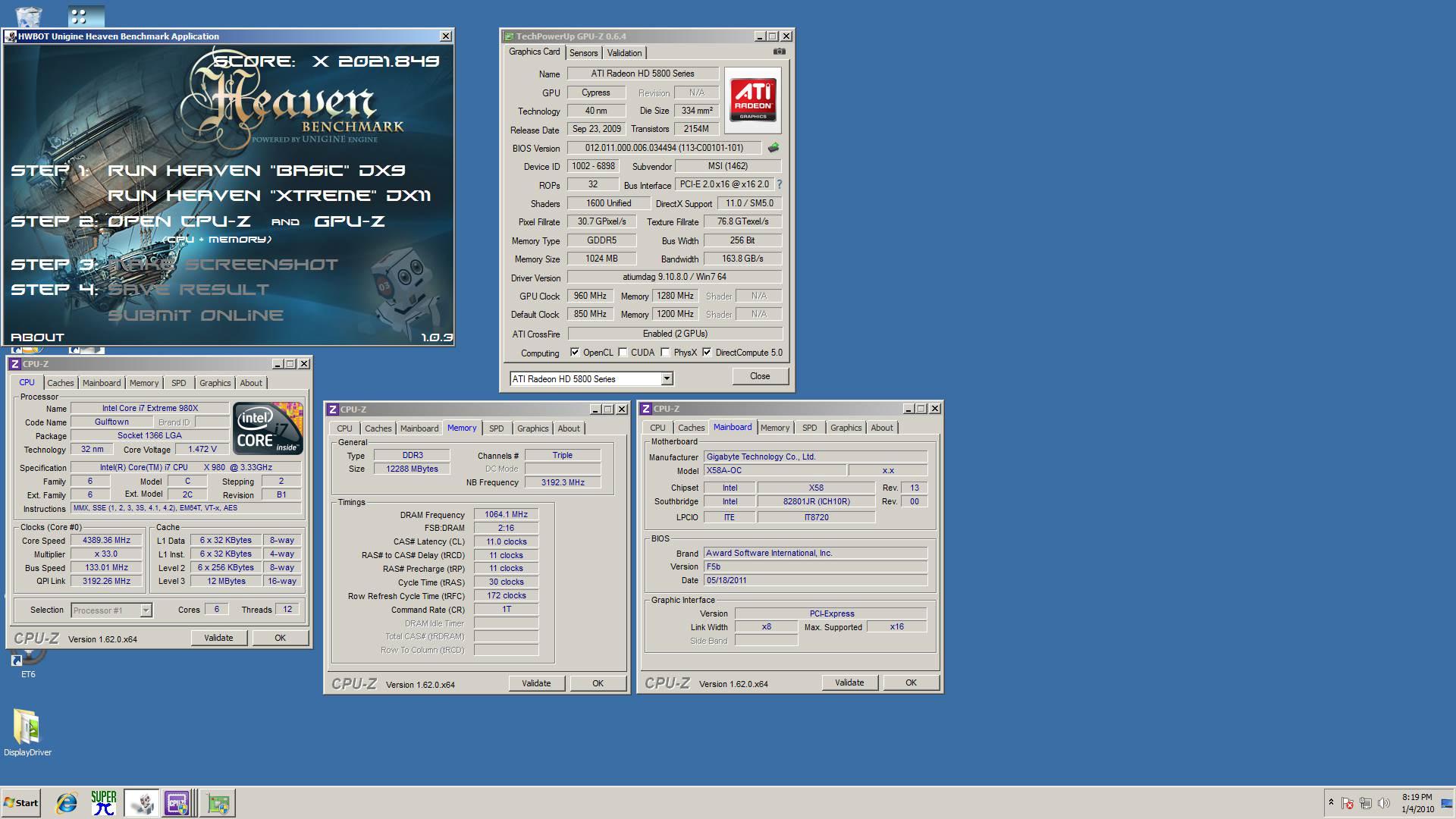
Task: Click OK in the CPU-Z Mainboard window
Action: pyautogui.click(x=911, y=682)
